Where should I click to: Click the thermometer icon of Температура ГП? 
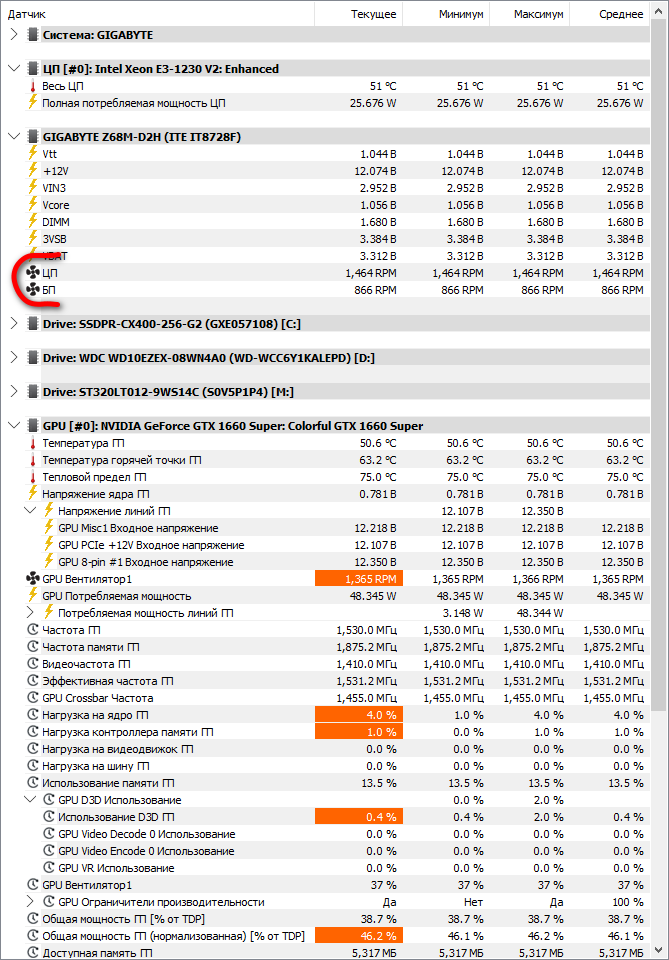tap(33, 443)
